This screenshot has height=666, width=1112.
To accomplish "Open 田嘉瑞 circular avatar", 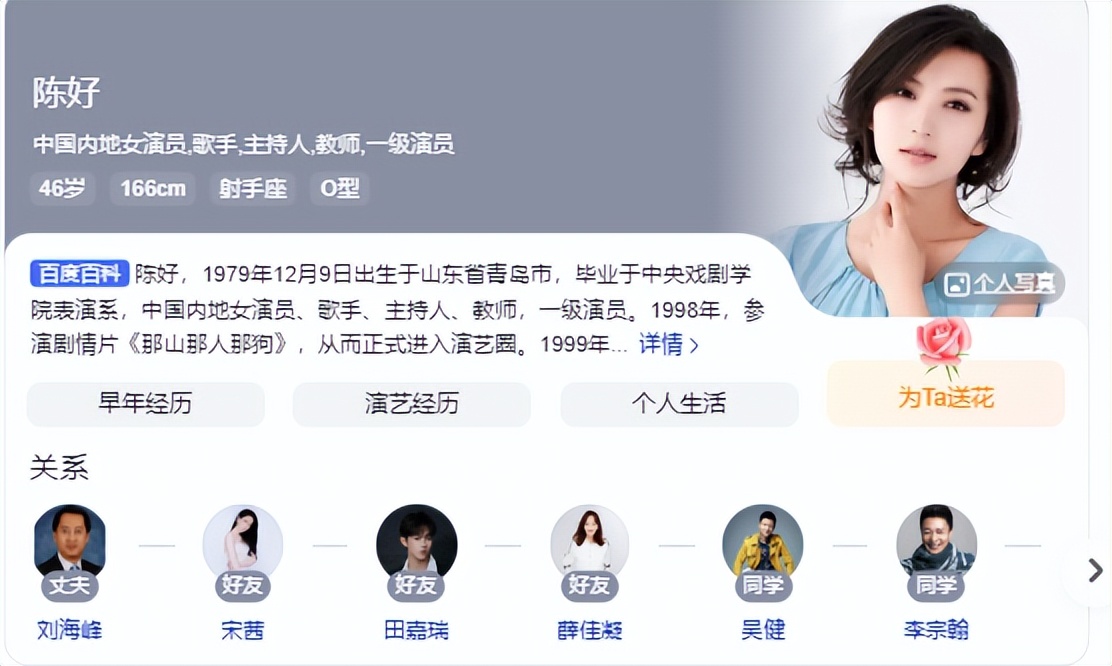I will tap(416, 544).
